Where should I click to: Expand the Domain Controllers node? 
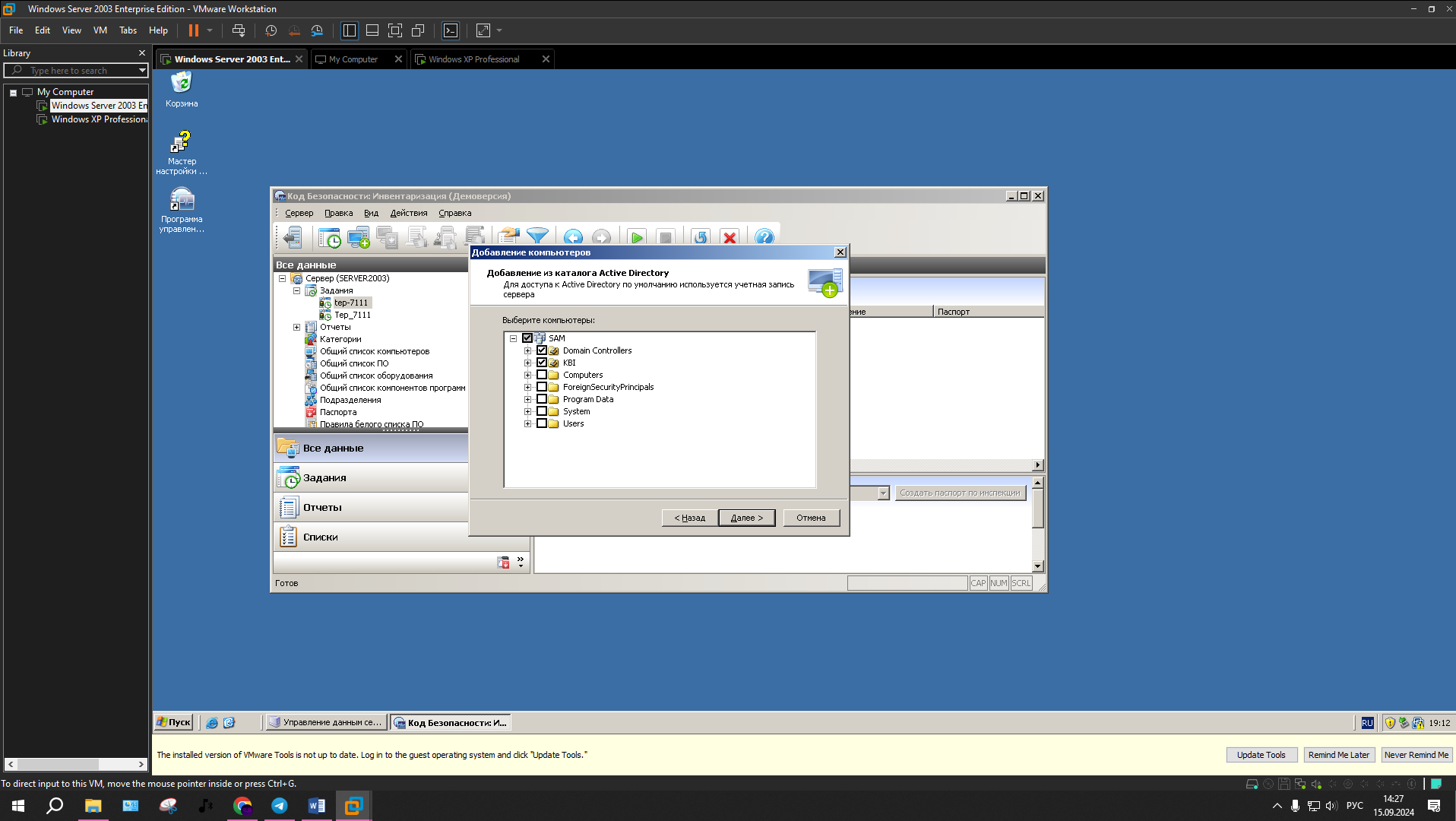coord(527,350)
